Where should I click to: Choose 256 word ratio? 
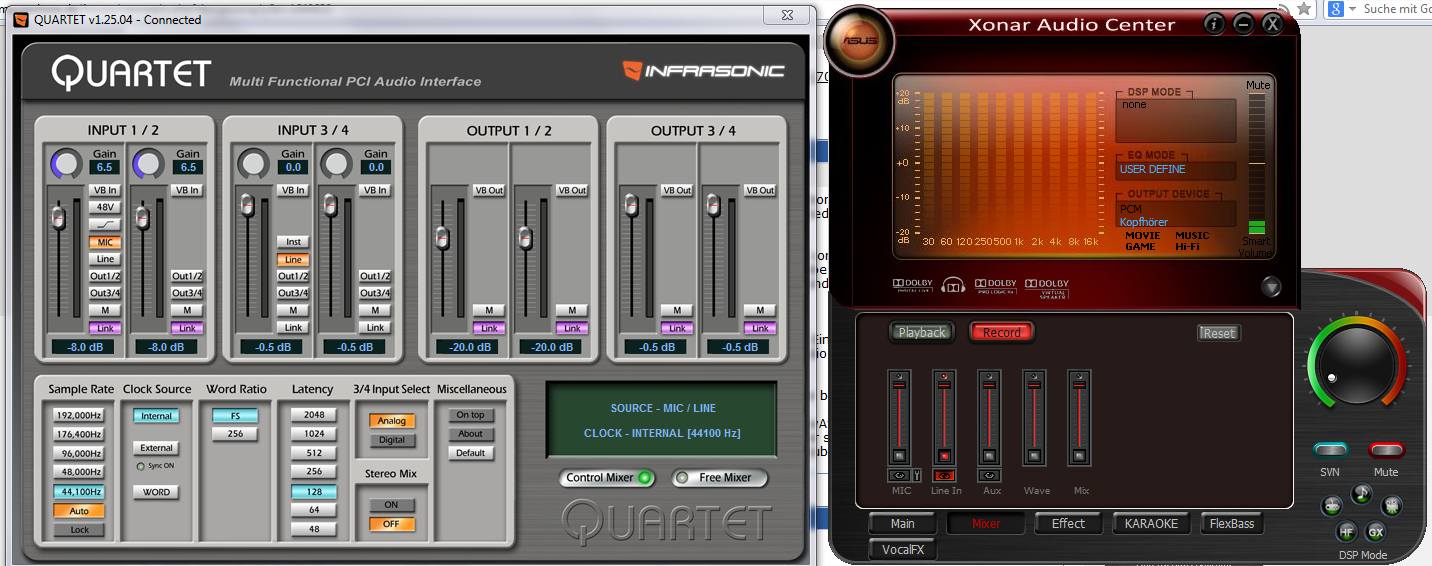point(235,434)
